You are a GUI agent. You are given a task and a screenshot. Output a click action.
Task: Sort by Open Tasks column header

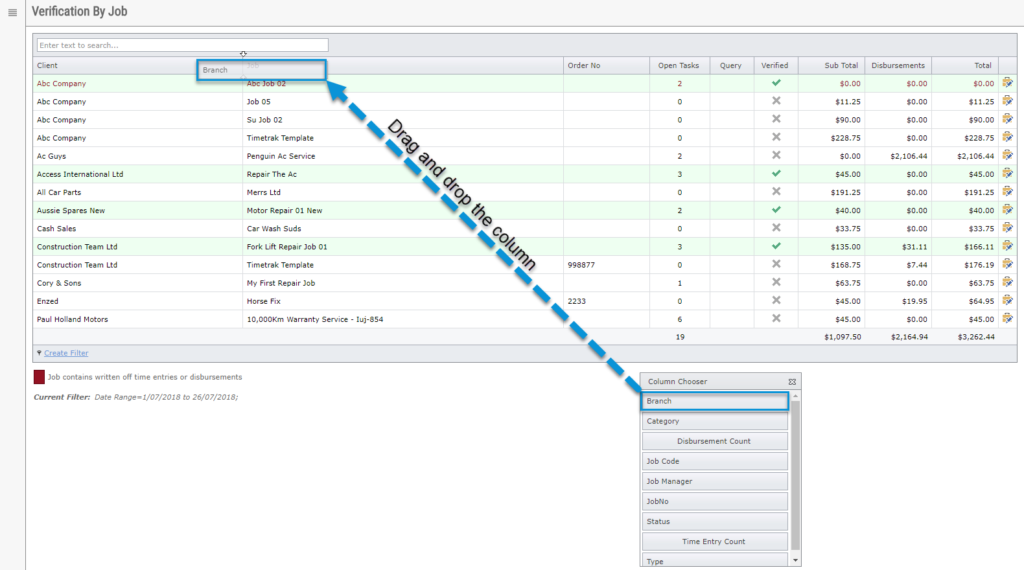click(x=679, y=65)
